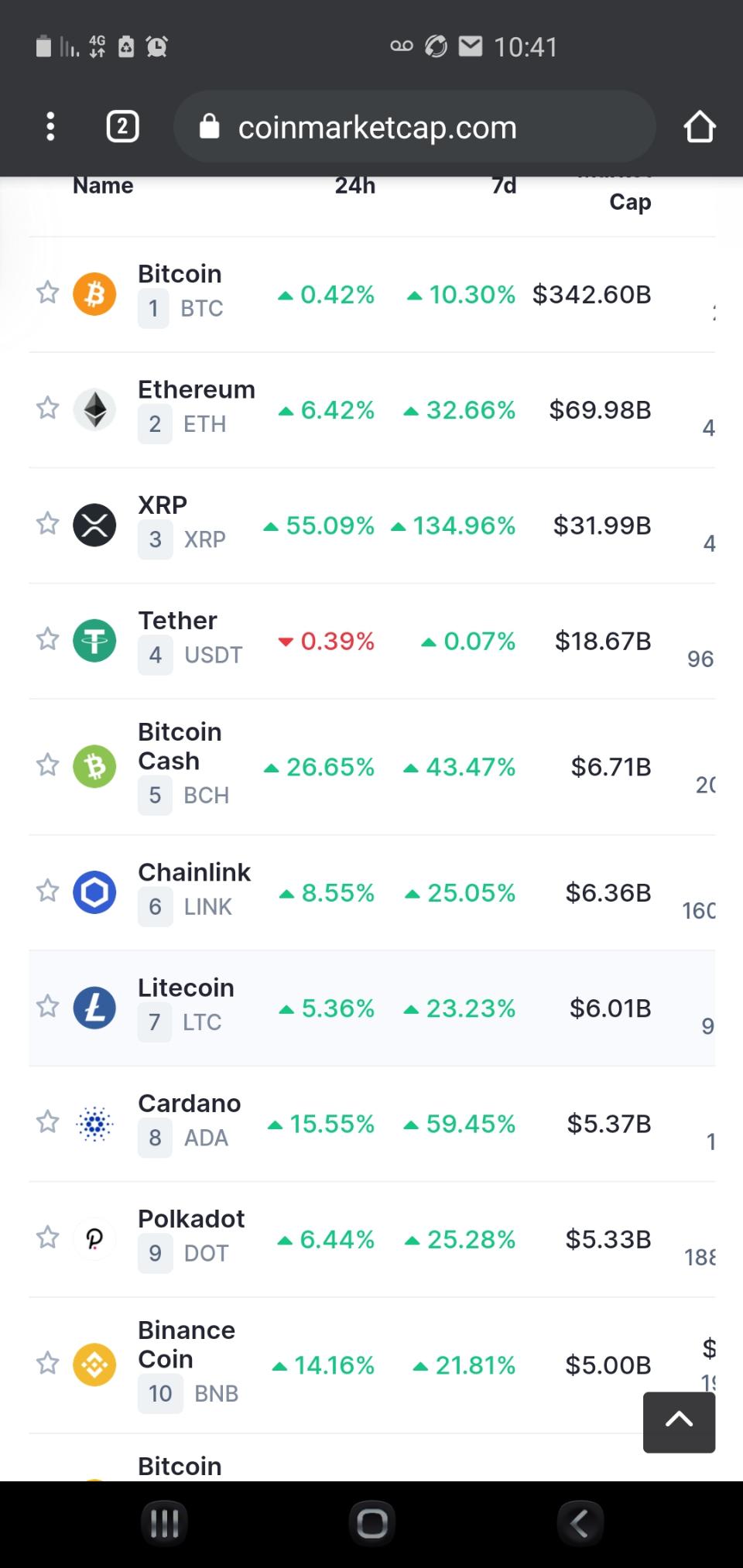The image size is (743, 1568).
Task: Tap the Ethereum coin logo
Action: [x=94, y=409]
